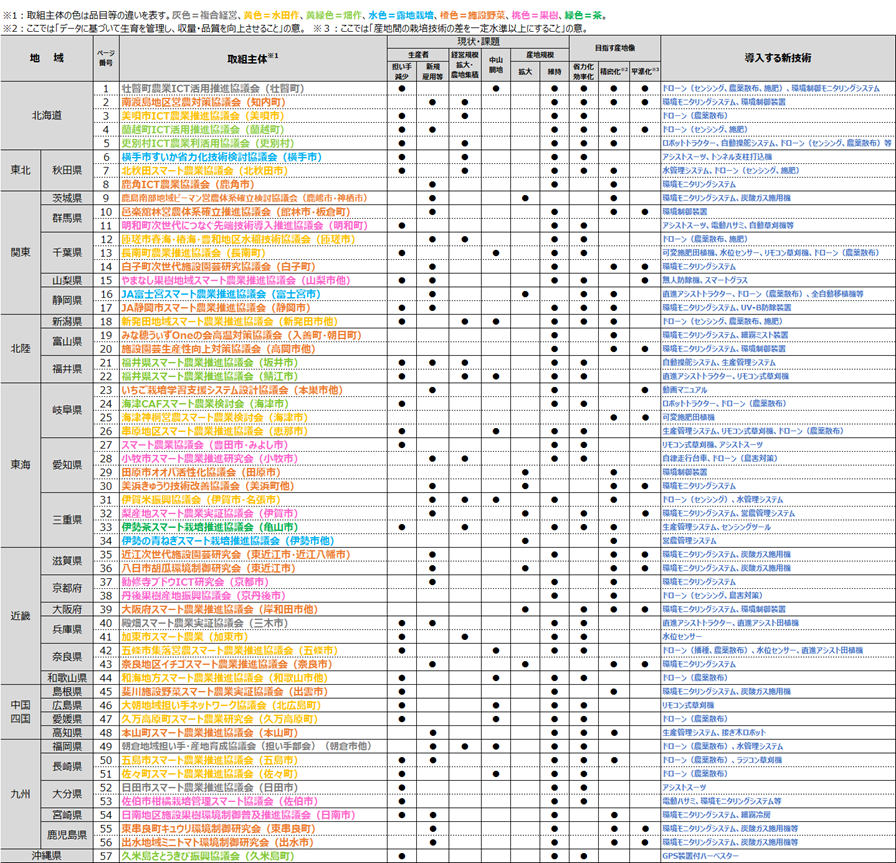The width and height of the screenshot is (896, 863).
Task: Open 壮瞥町農業ICT活用推進協議会 on page 1
Action: [x=213, y=89]
